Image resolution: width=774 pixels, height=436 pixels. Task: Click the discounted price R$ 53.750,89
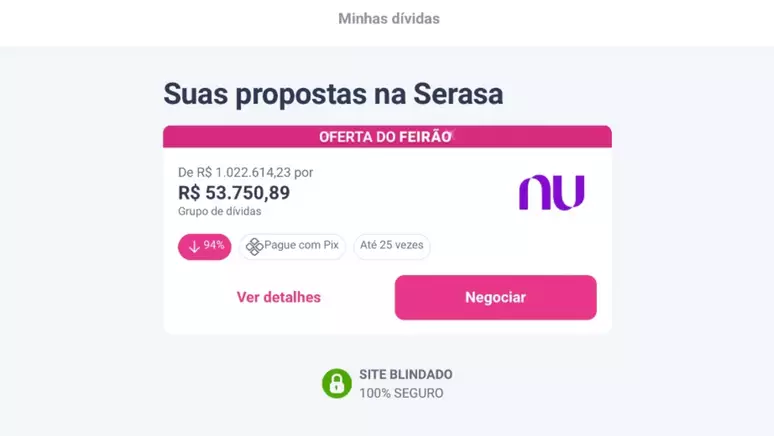coord(234,193)
